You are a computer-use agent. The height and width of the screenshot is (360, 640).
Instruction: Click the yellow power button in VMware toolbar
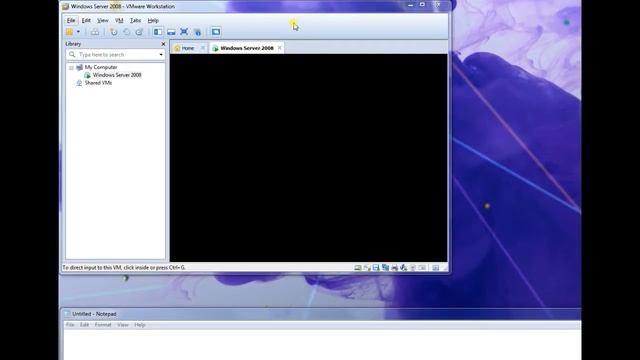coord(69,32)
